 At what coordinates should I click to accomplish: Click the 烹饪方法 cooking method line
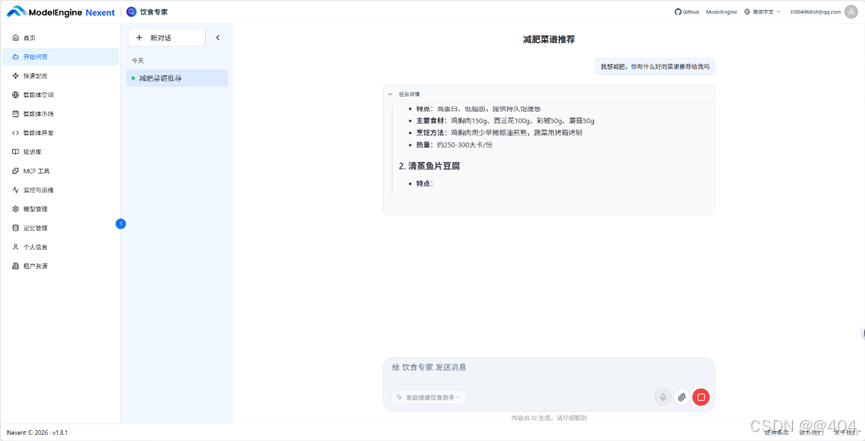pos(499,132)
